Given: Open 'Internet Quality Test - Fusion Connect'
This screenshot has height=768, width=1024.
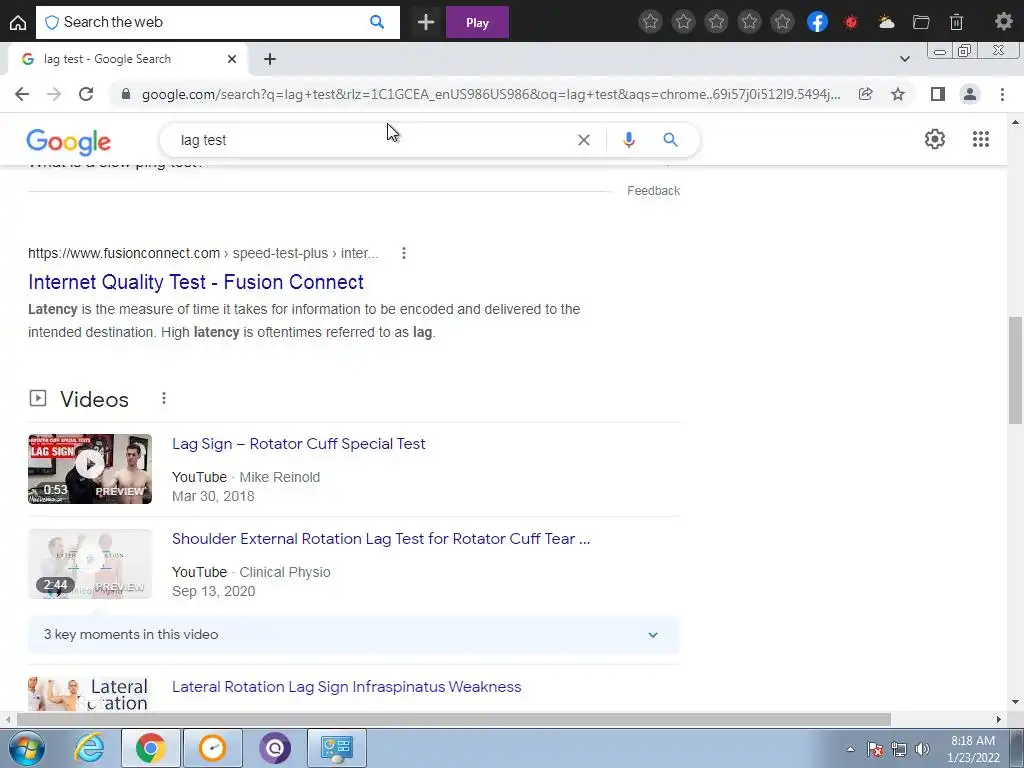Looking at the screenshot, I should tap(196, 282).
